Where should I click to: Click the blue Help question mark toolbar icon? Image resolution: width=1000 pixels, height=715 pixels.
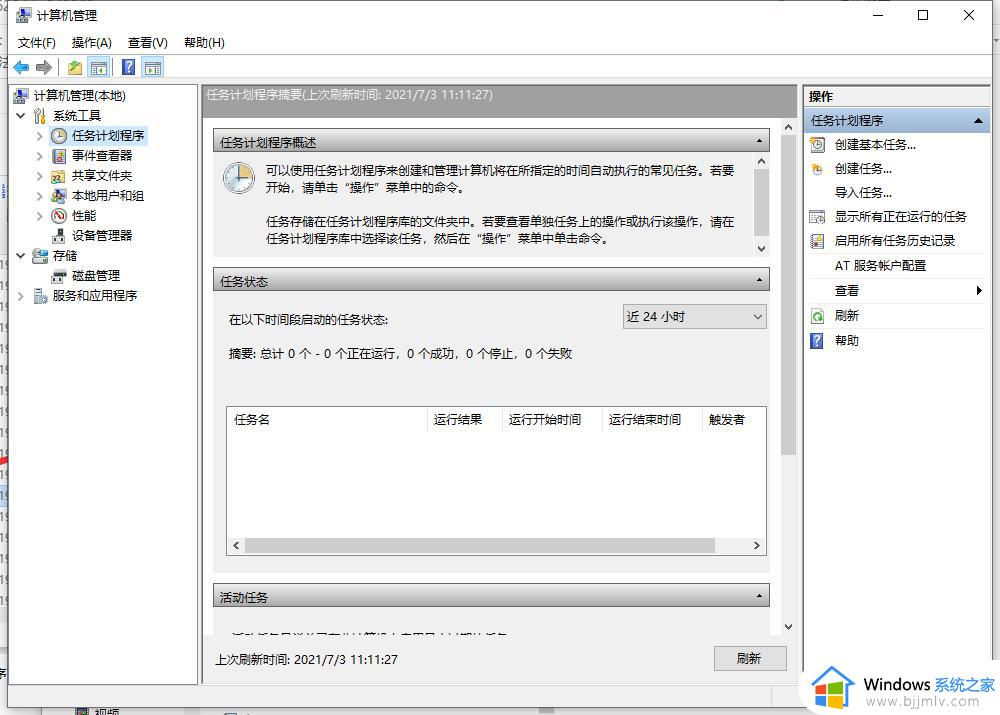pos(128,67)
